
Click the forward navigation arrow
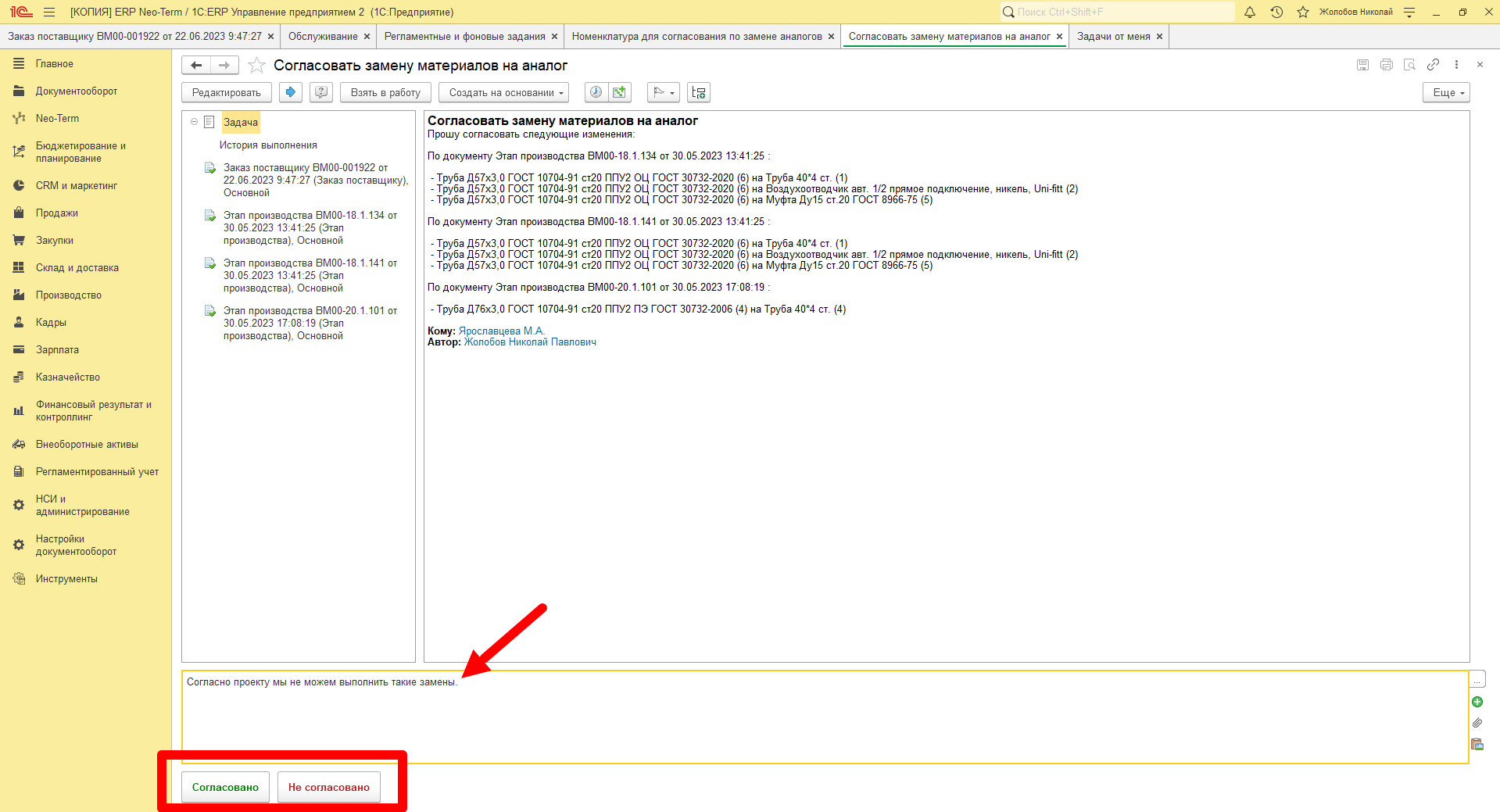pos(224,66)
